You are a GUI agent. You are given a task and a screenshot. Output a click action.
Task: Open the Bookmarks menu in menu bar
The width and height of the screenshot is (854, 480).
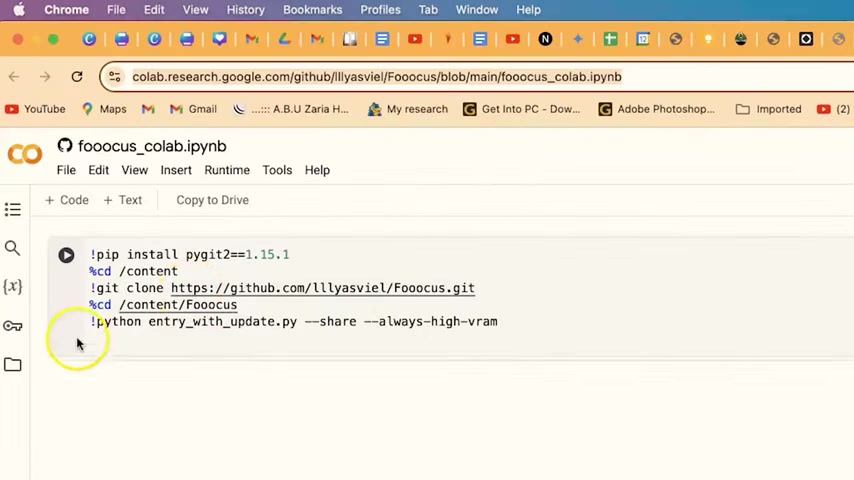(313, 10)
